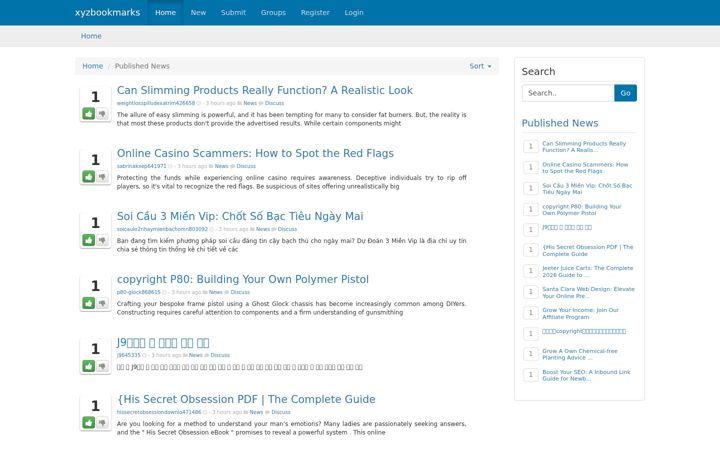
Task: Downvote the copyright P80 Polymer Pistol post
Action: click(102, 303)
